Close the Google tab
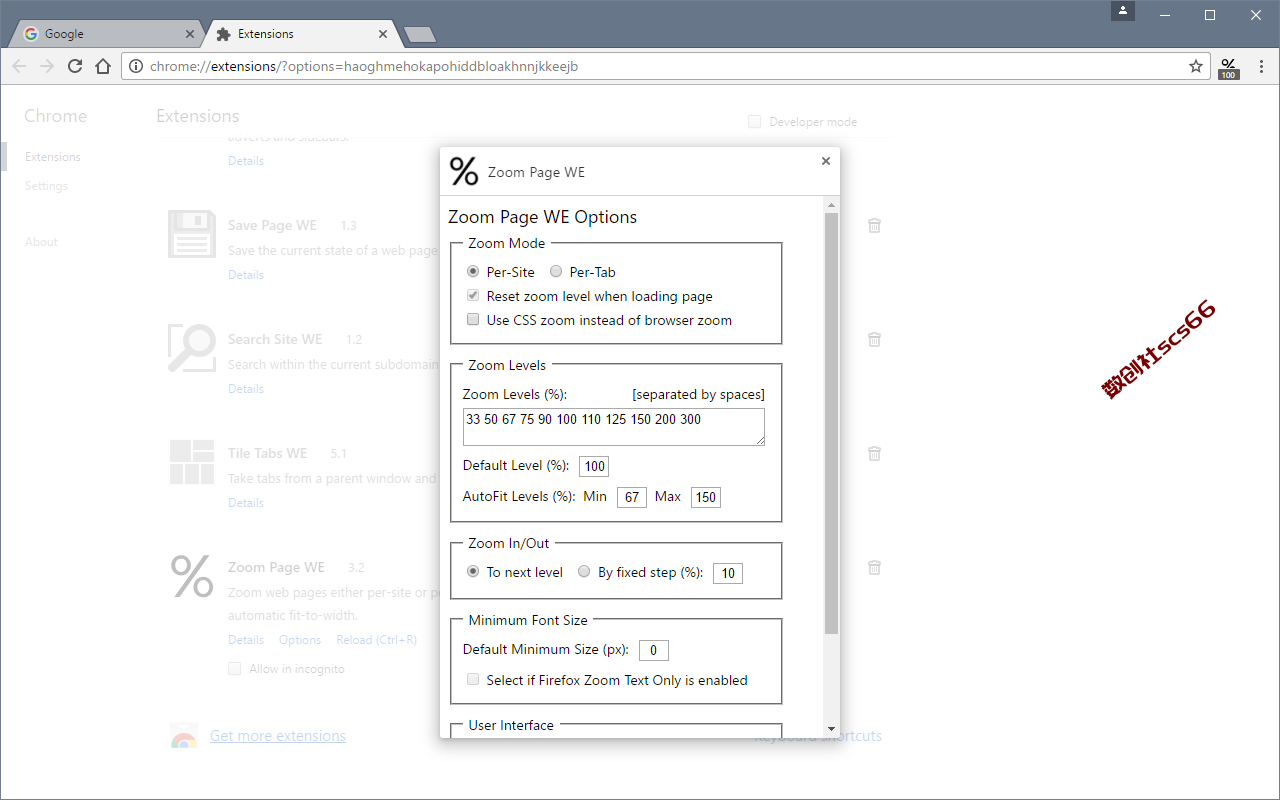1280x800 pixels. pos(190,34)
